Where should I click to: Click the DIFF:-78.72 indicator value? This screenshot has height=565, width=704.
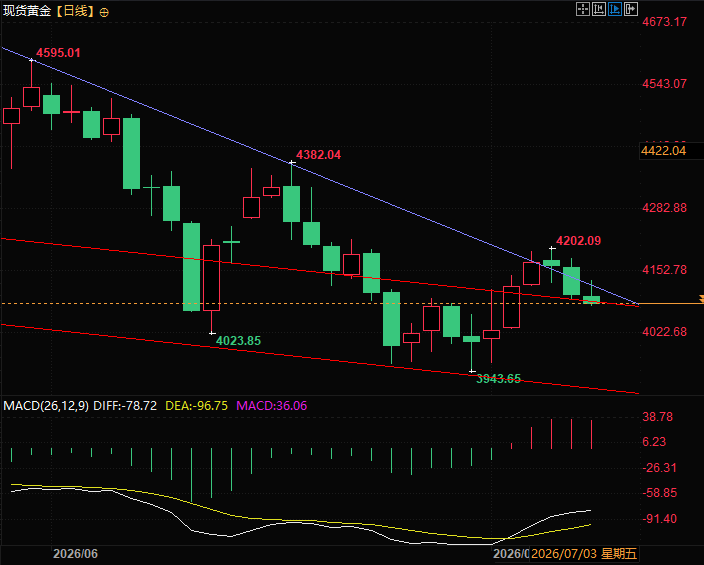125,406
